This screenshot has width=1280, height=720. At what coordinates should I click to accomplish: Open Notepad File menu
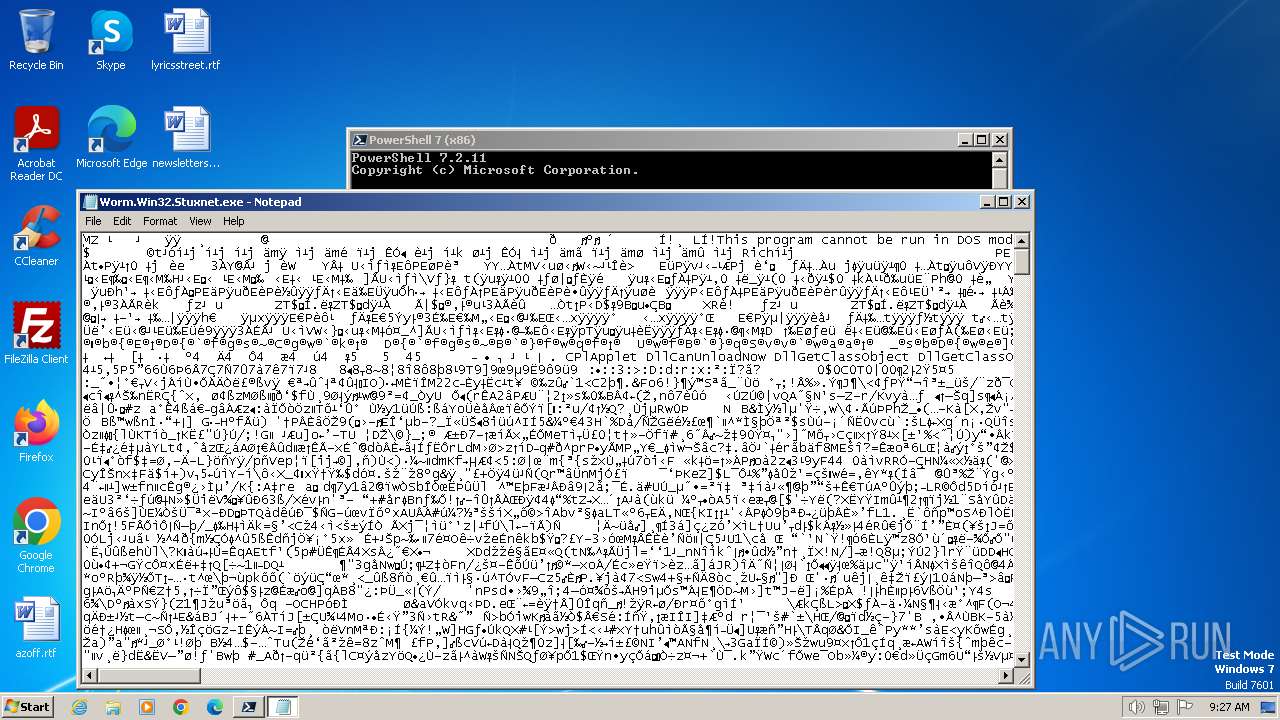click(93, 221)
